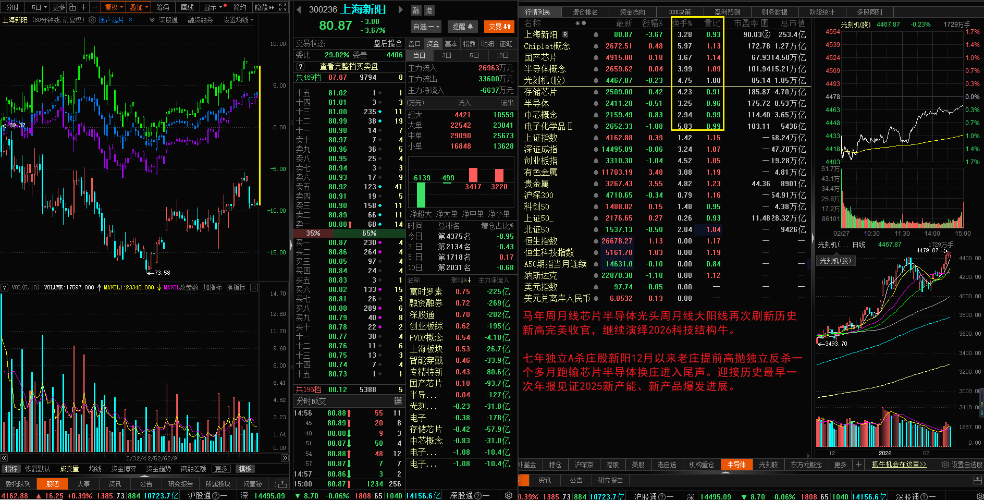Open the 分时成交 detail list icon
The width and height of the screenshot is (984, 500).
(398, 400)
